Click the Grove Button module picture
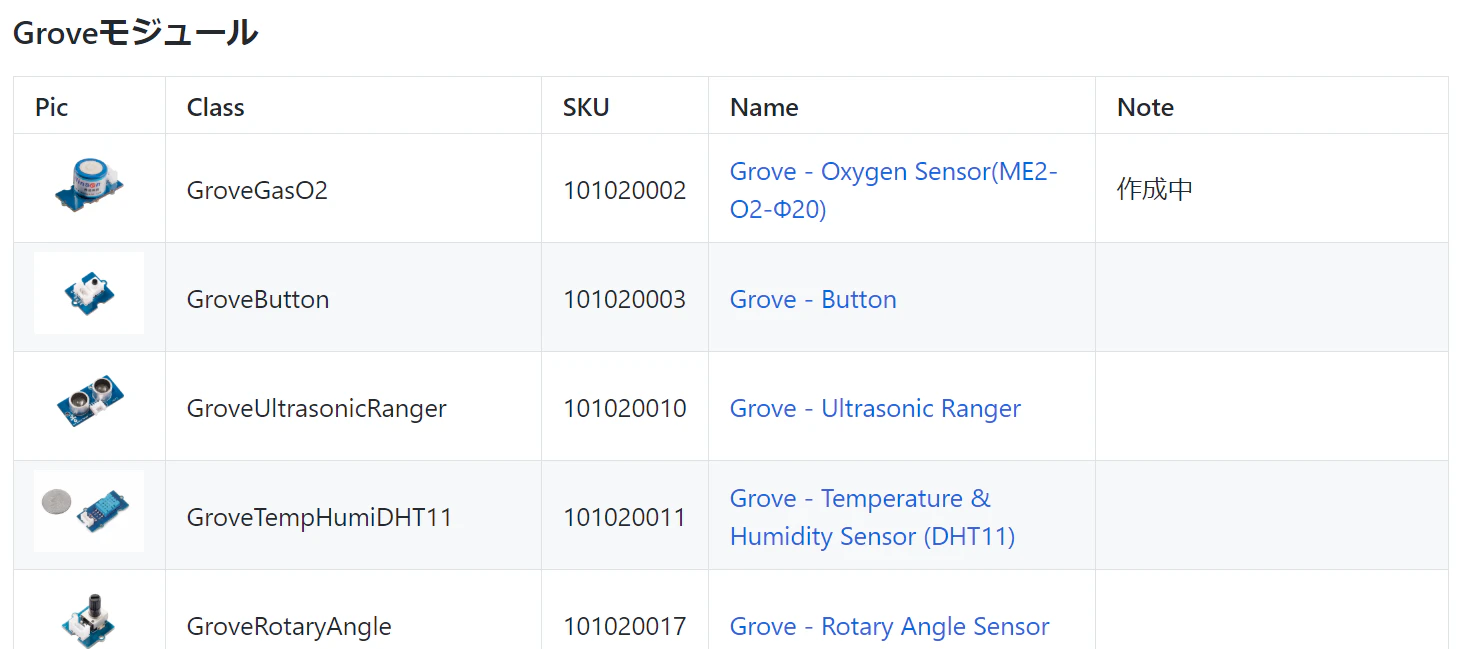 [x=89, y=293]
